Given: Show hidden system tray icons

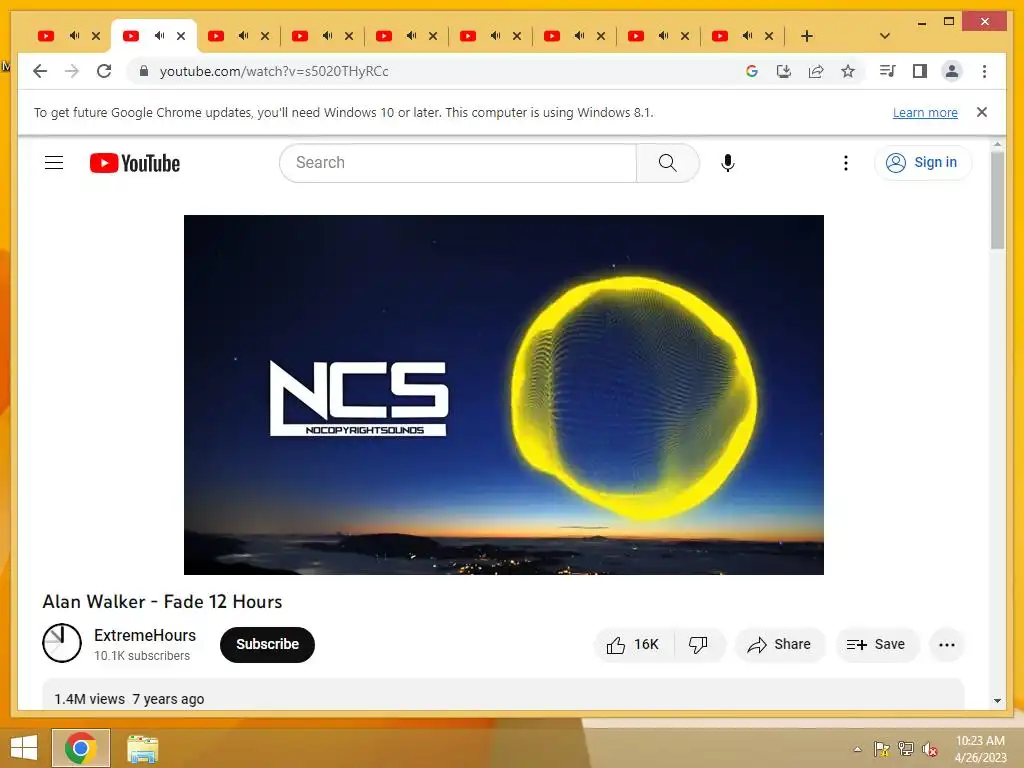Looking at the screenshot, I should tap(857, 749).
